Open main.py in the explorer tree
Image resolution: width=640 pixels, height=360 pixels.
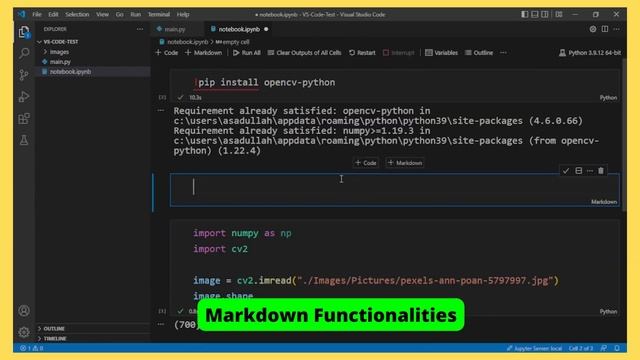tap(60, 62)
